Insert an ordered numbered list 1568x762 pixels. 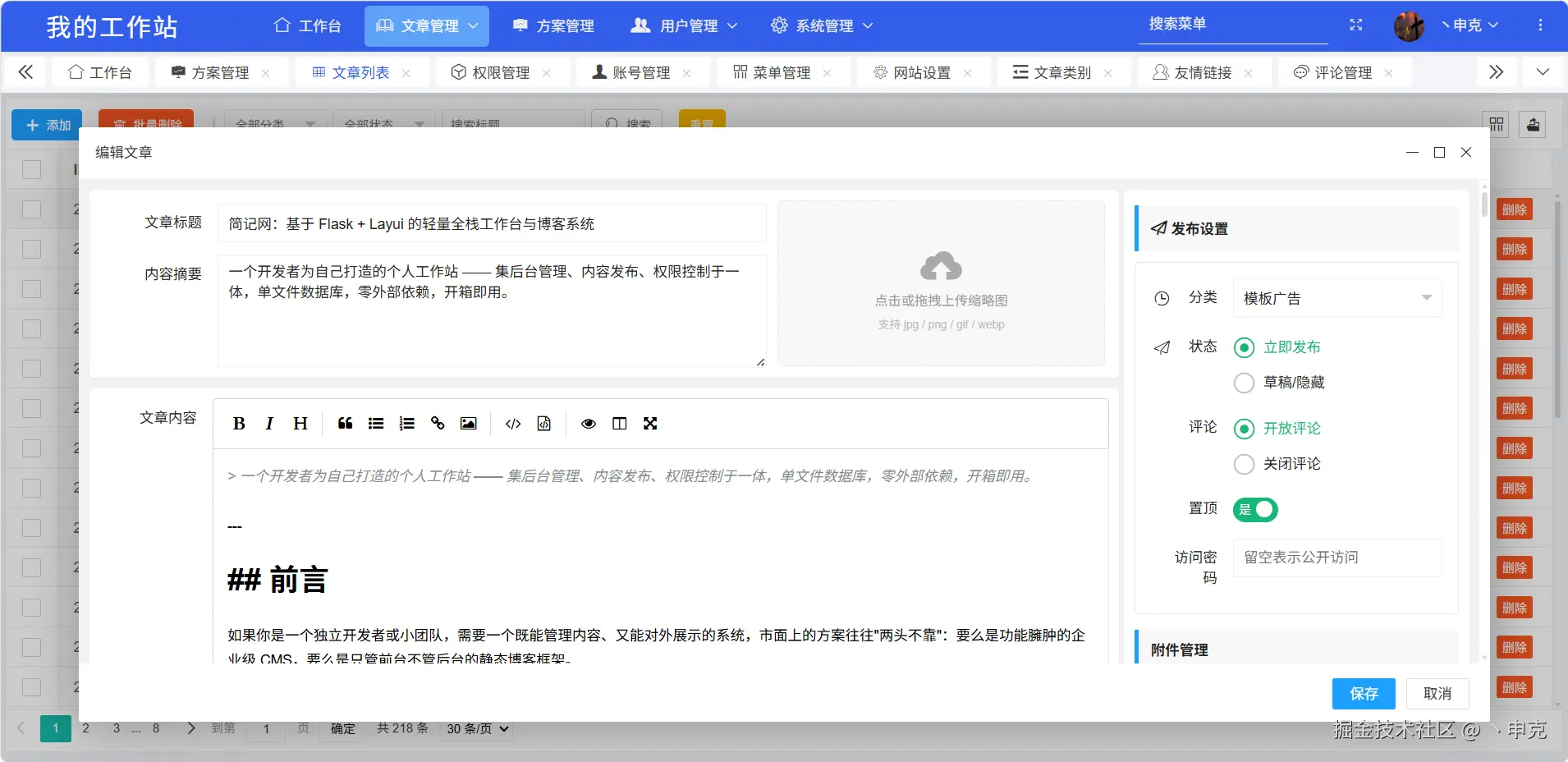[406, 424]
